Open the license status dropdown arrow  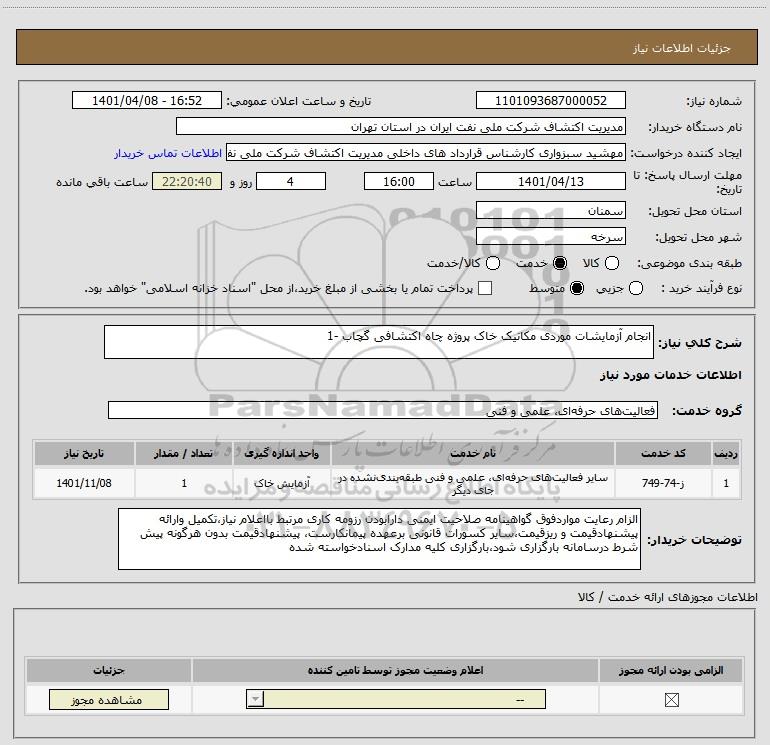click(255, 699)
